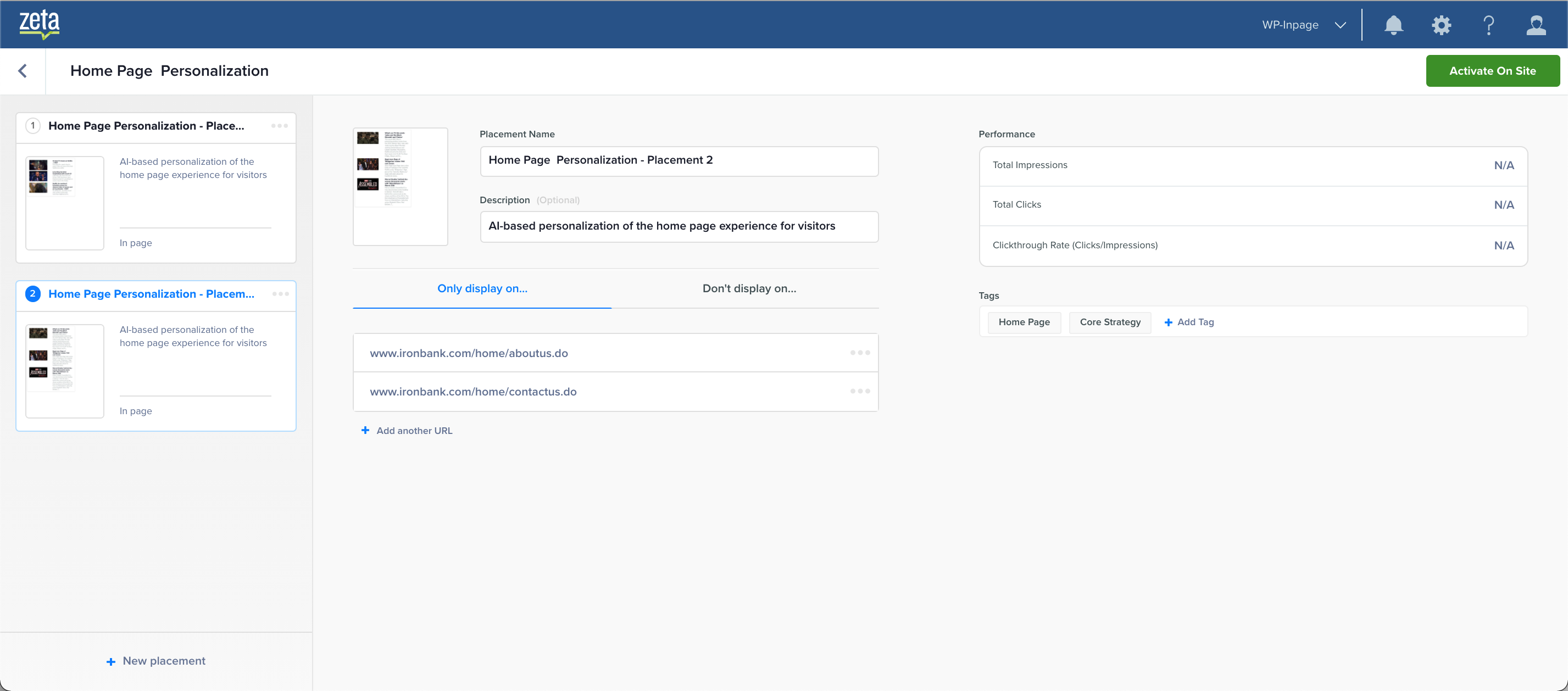Click the Zeta logo in the header
This screenshot has height=691, width=1568.
pyautogui.click(x=39, y=24)
